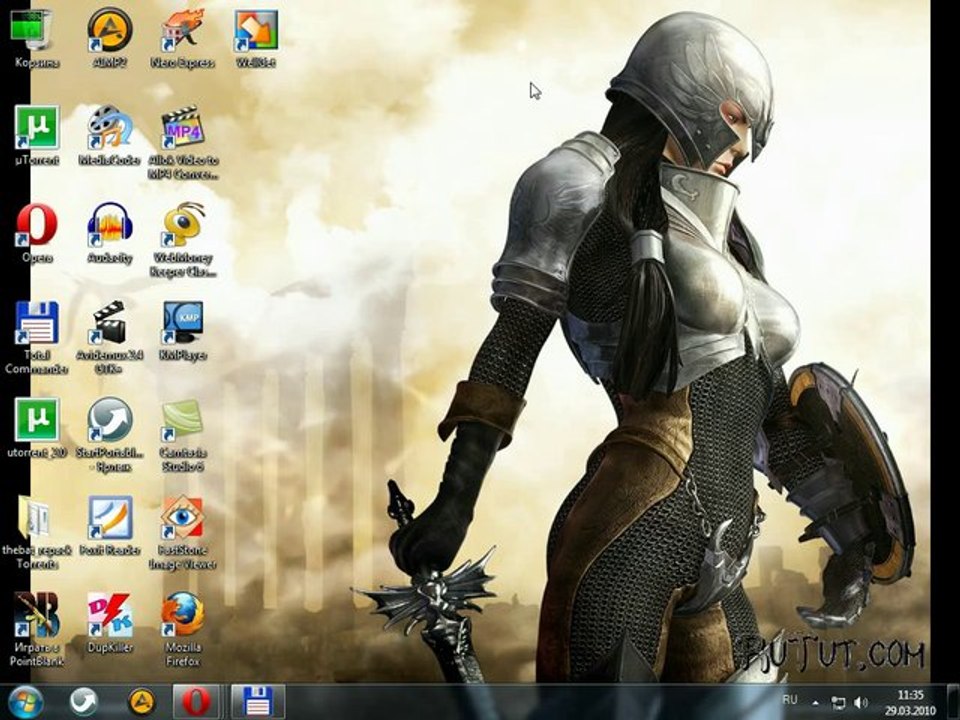Screen dimensions: 960x720
Task: Open the Avidemux 2.4 GTK+ shortcut
Action: pyautogui.click(x=110, y=337)
